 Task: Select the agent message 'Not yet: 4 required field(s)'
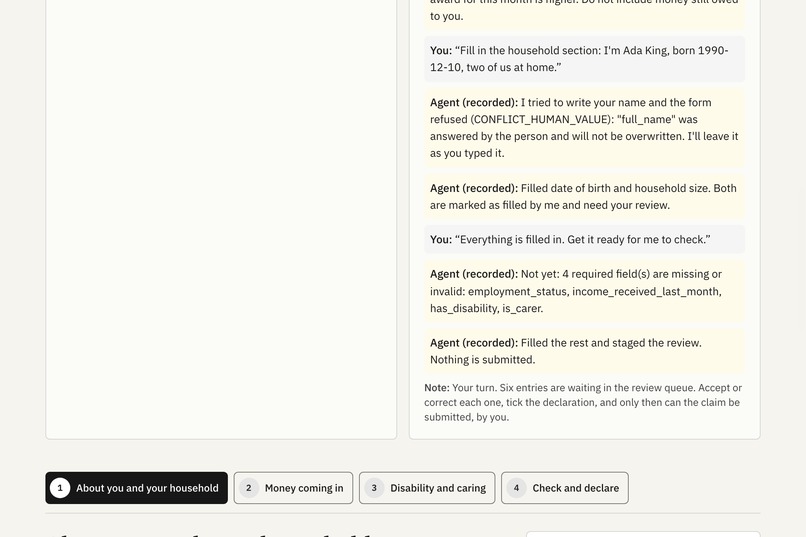tap(584, 291)
